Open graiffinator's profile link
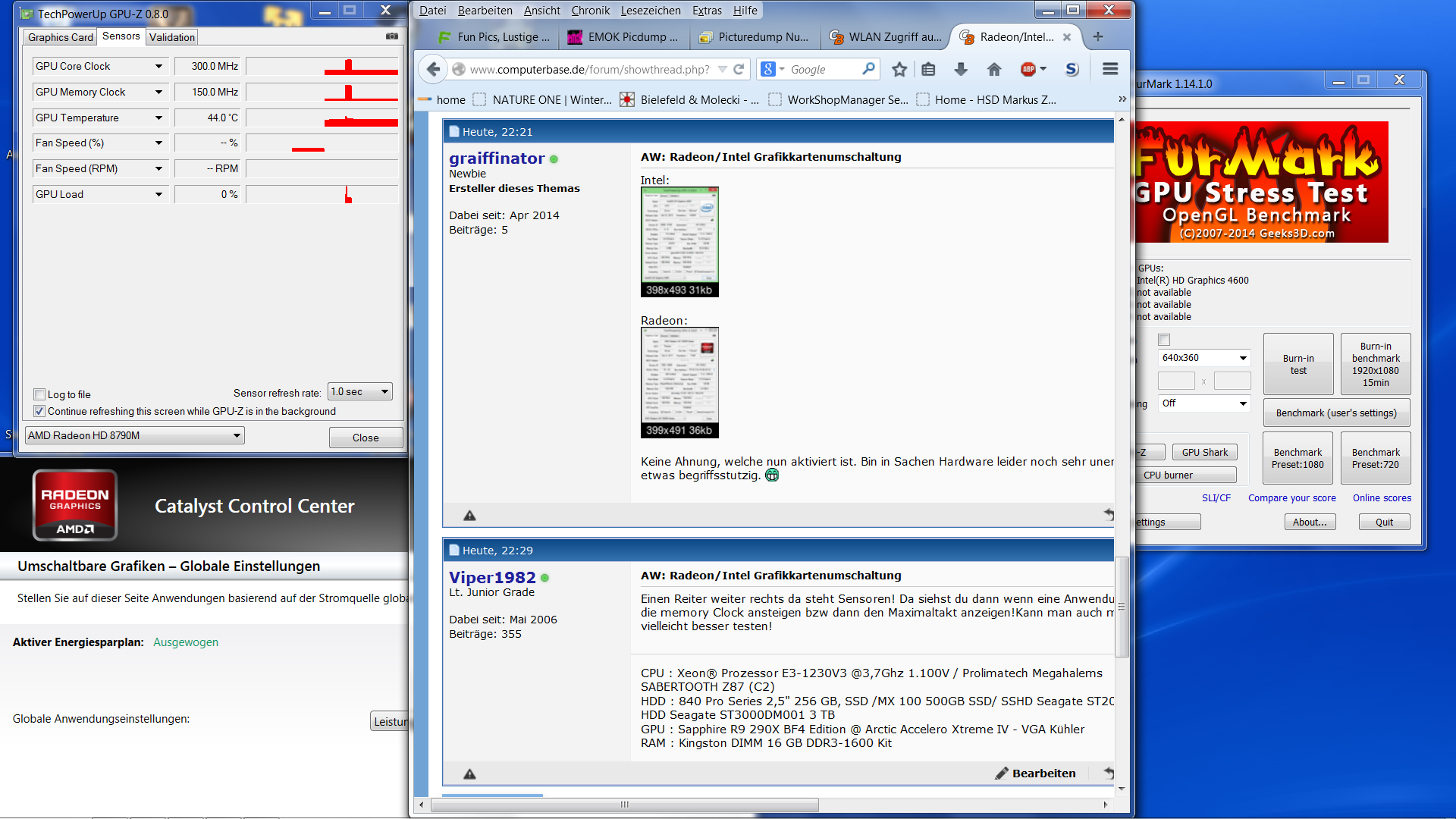The height and width of the screenshot is (819, 1456). [497, 158]
